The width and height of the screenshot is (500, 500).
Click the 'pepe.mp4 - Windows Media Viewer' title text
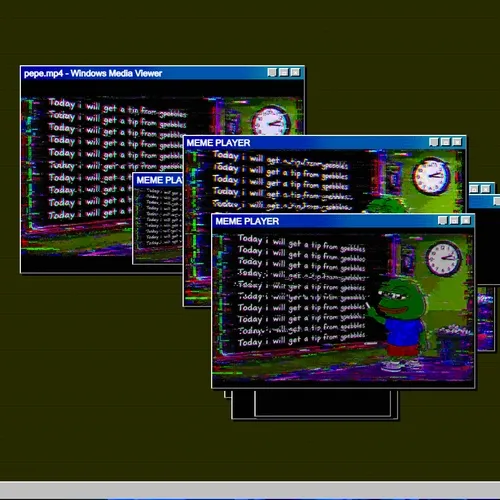[93, 73]
